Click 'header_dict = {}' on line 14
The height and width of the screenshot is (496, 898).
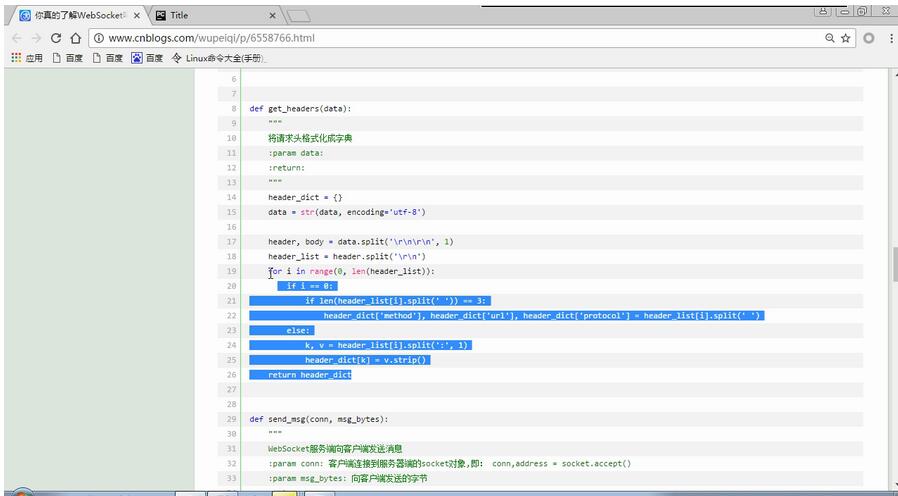pyautogui.click(x=305, y=197)
